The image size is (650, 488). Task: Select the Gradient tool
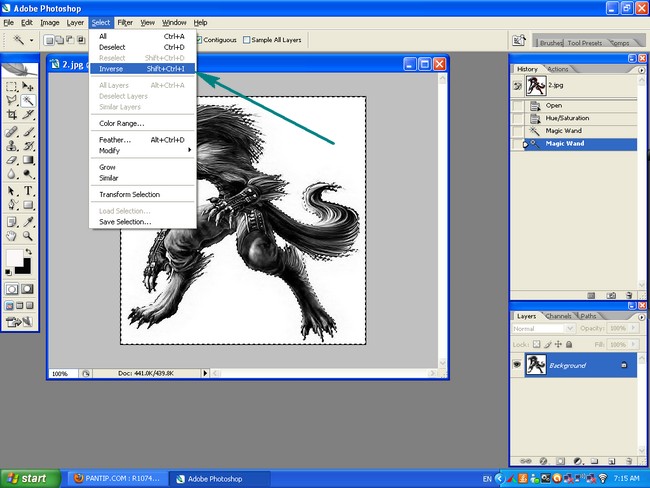pyautogui.click(x=28, y=160)
